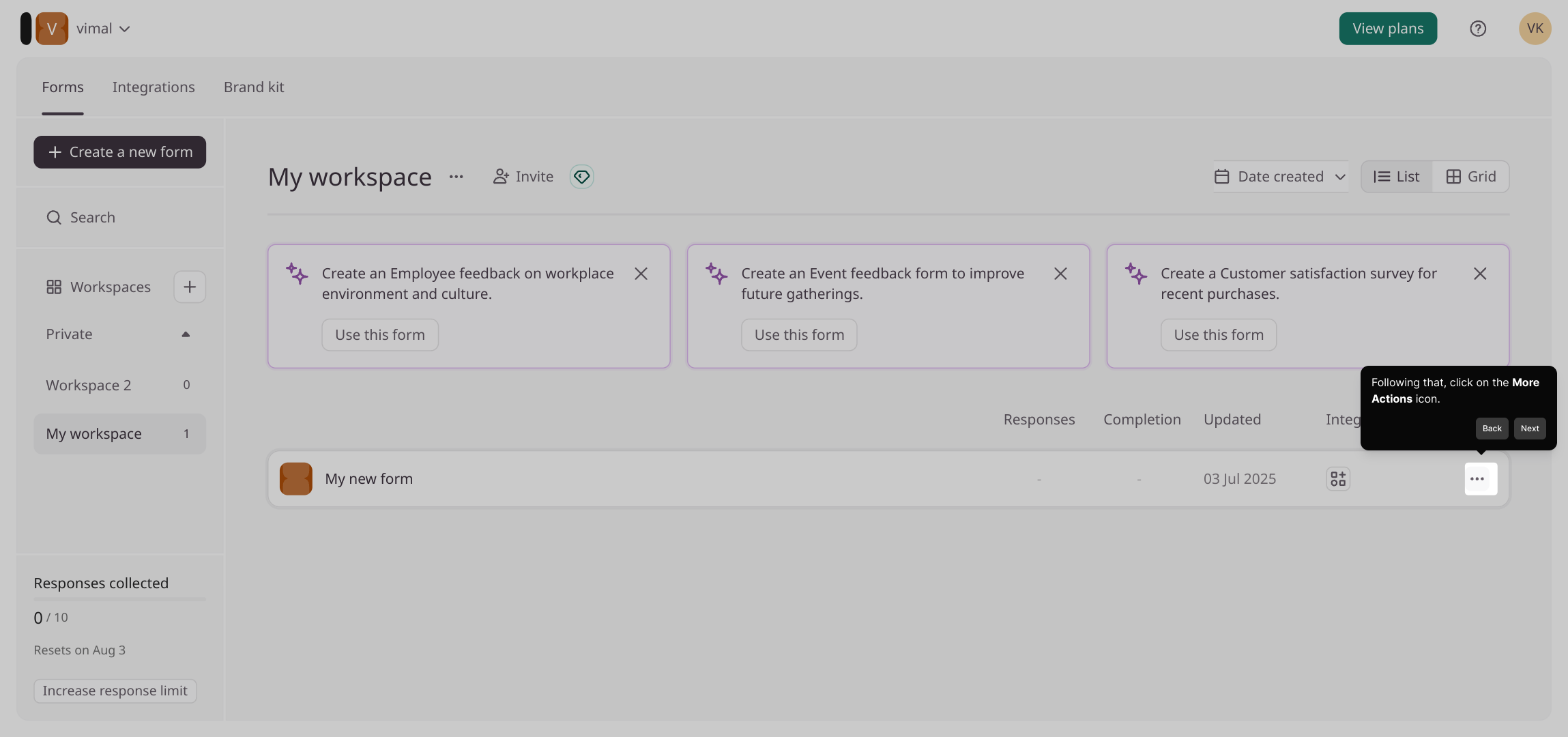This screenshot has height=737, width=1568.
Task: Dismiss the Customer satisfaction suggestion card
Action: pyautogui.click(x=1480, y=274)
